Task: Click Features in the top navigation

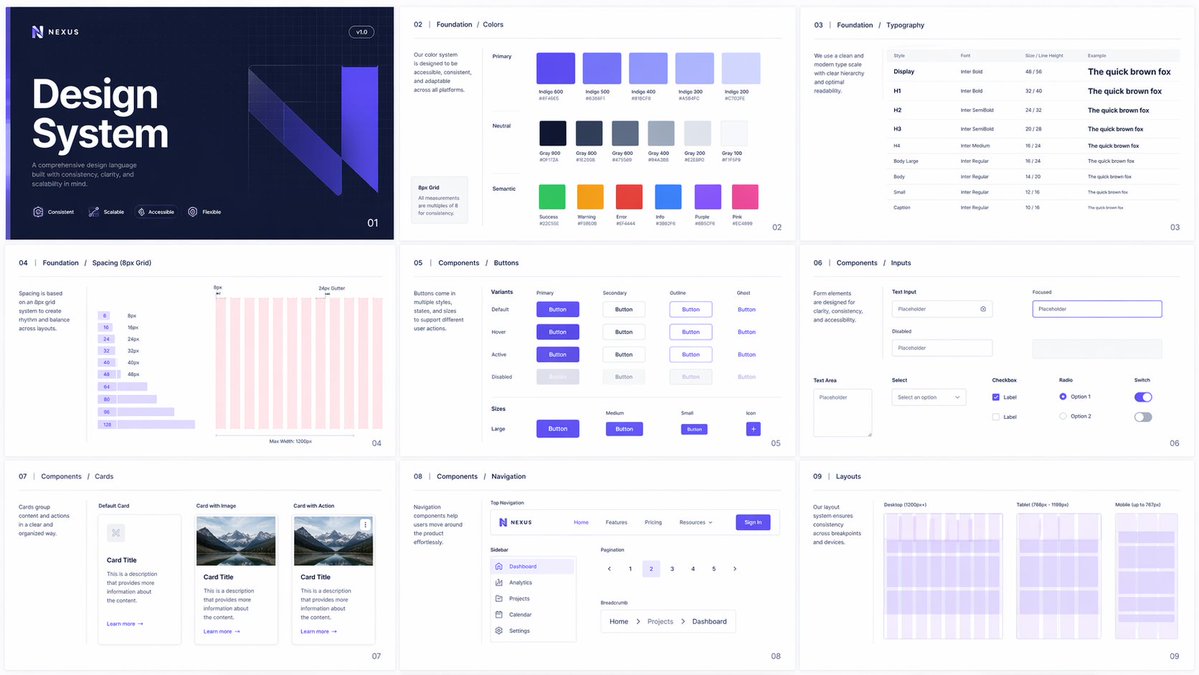Action: click(617, 522)
